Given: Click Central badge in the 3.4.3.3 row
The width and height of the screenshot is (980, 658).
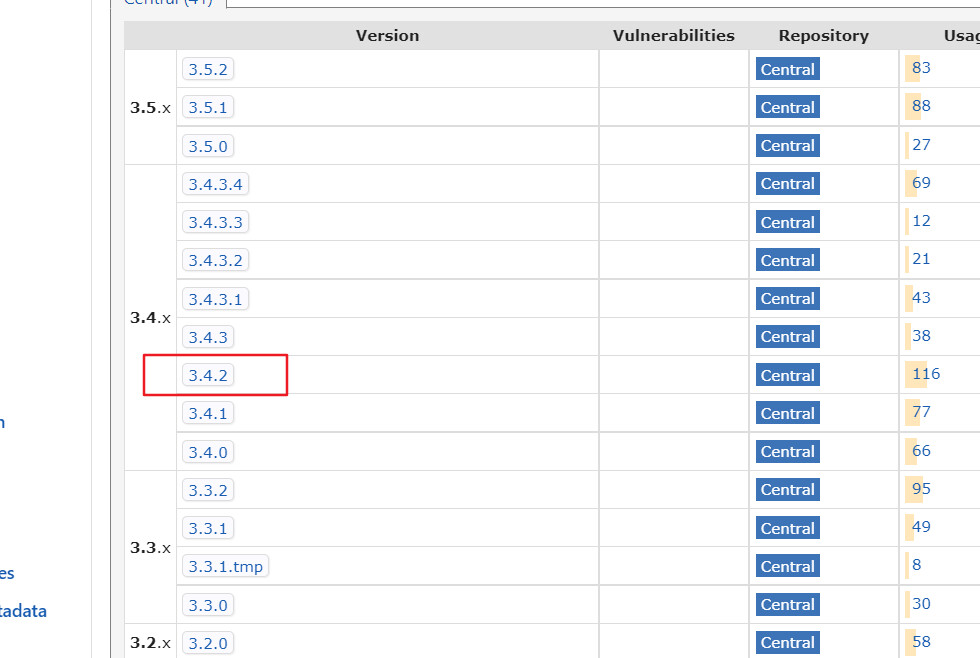Looking at the screenshot, I should (788, 222).
